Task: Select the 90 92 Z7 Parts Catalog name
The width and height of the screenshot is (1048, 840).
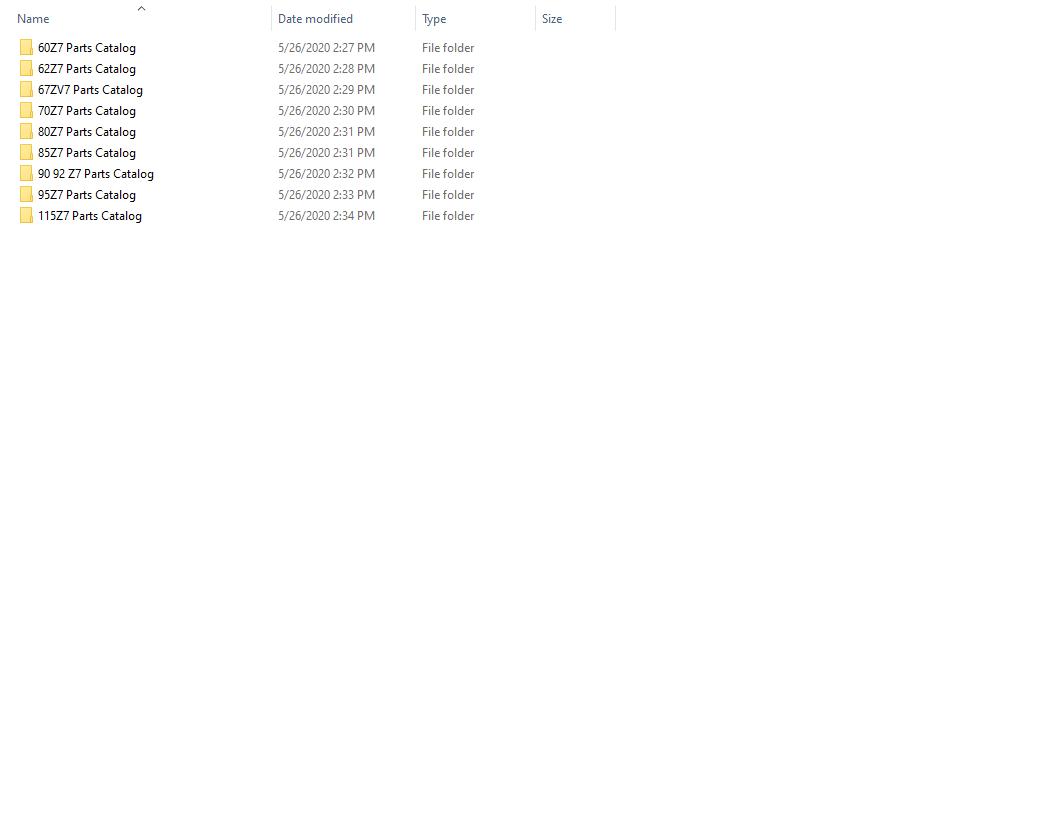Action: point(96,174)
